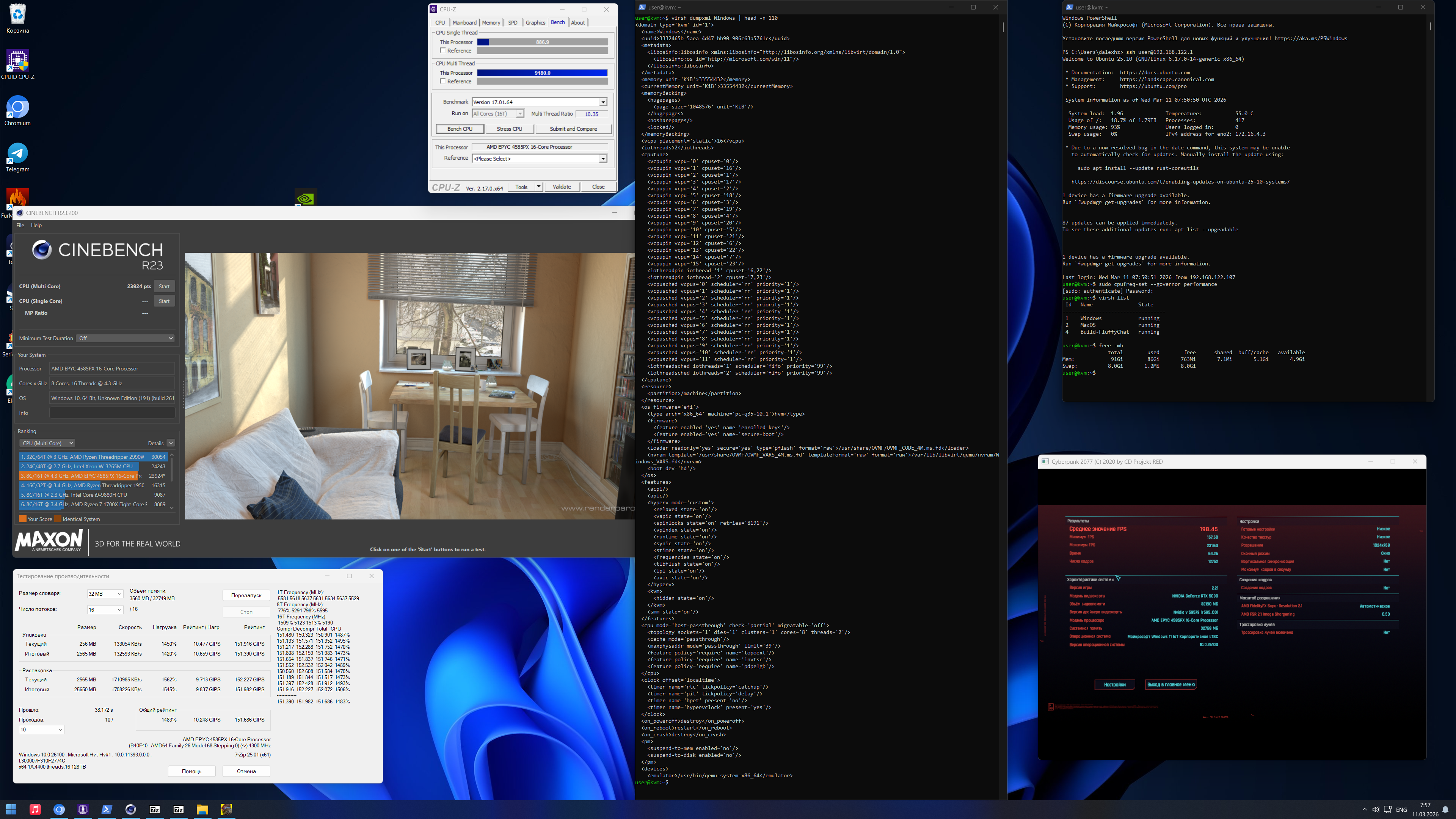Switch to PowerShell via the taskbar icon
1456x819 pixels.
pyautogui.click(x=107, y=810)
